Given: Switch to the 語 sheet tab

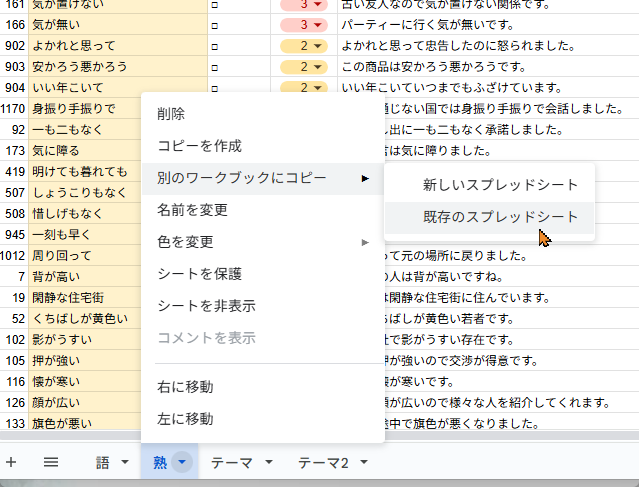Looking at the screenshot, I should click(x=102, y=462).
